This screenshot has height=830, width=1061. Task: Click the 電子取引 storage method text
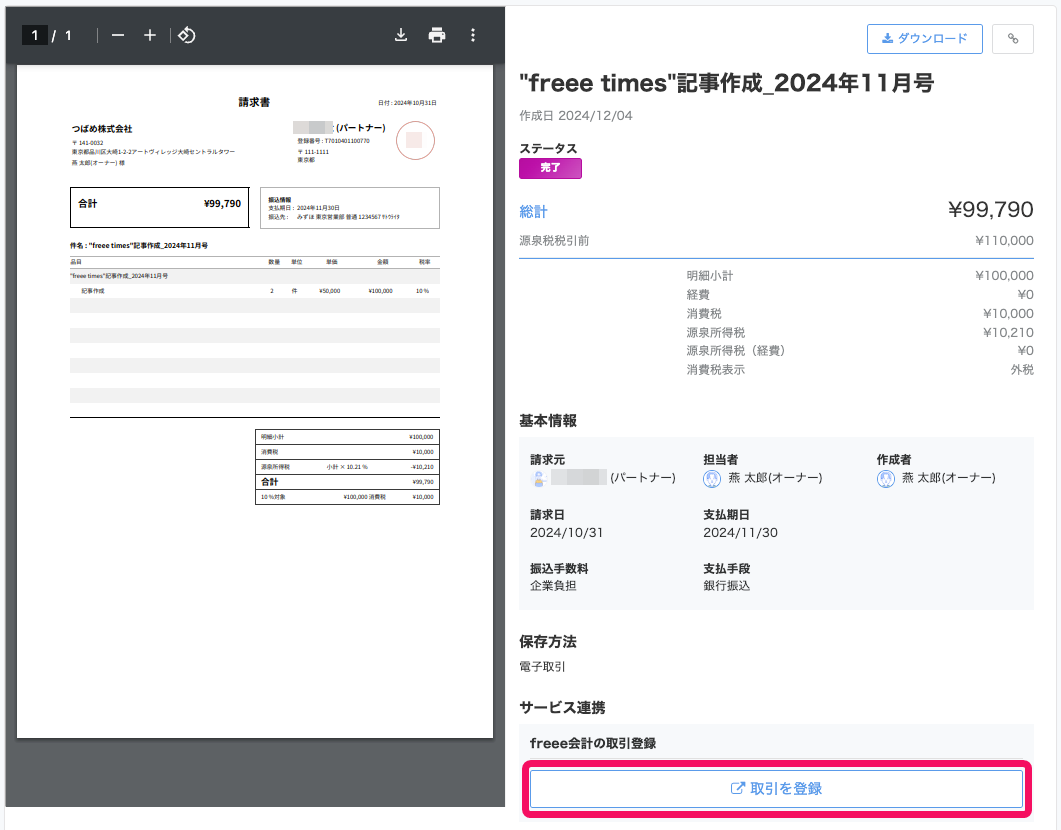(x=542, y=667)
